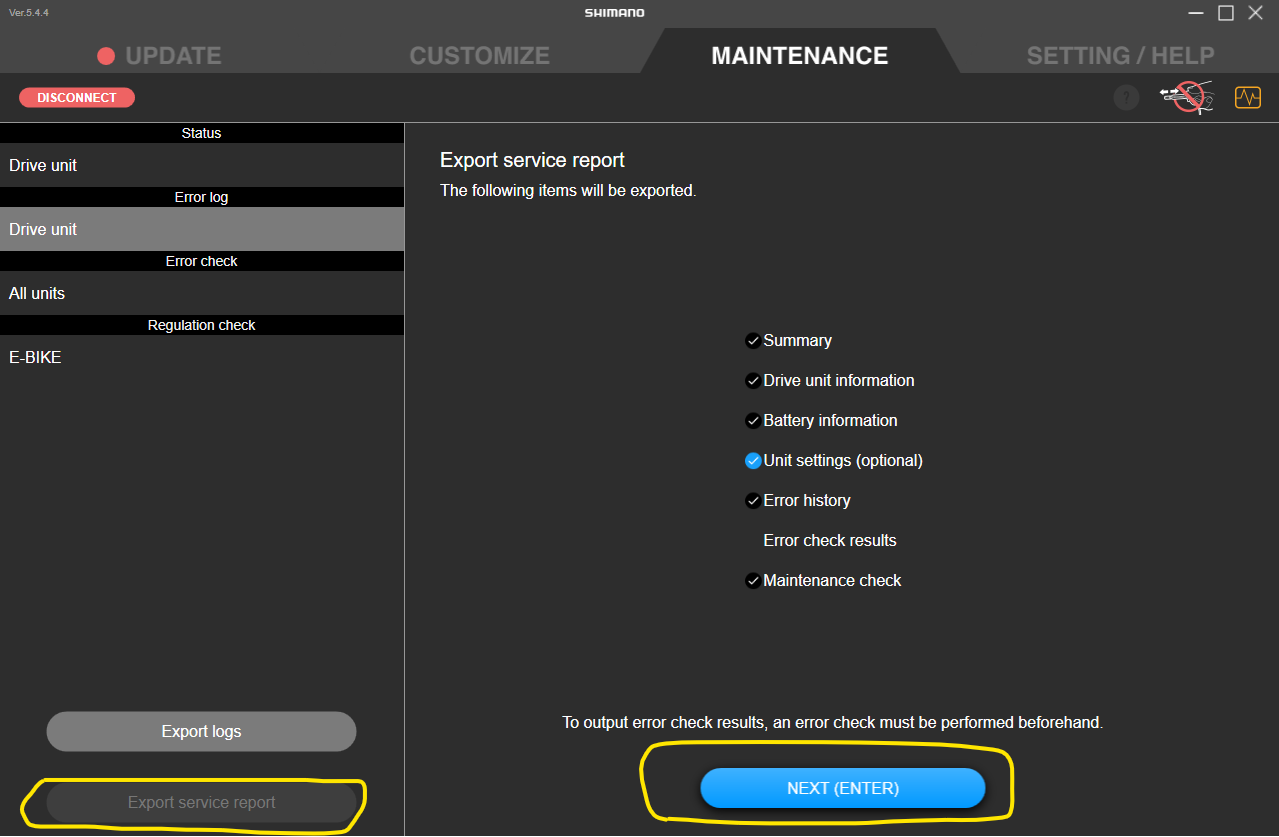This screenshot has width=1279, height=837.
Task: Open the help question mark icon
Action: pyautogui.click(x=1126, y=98)
